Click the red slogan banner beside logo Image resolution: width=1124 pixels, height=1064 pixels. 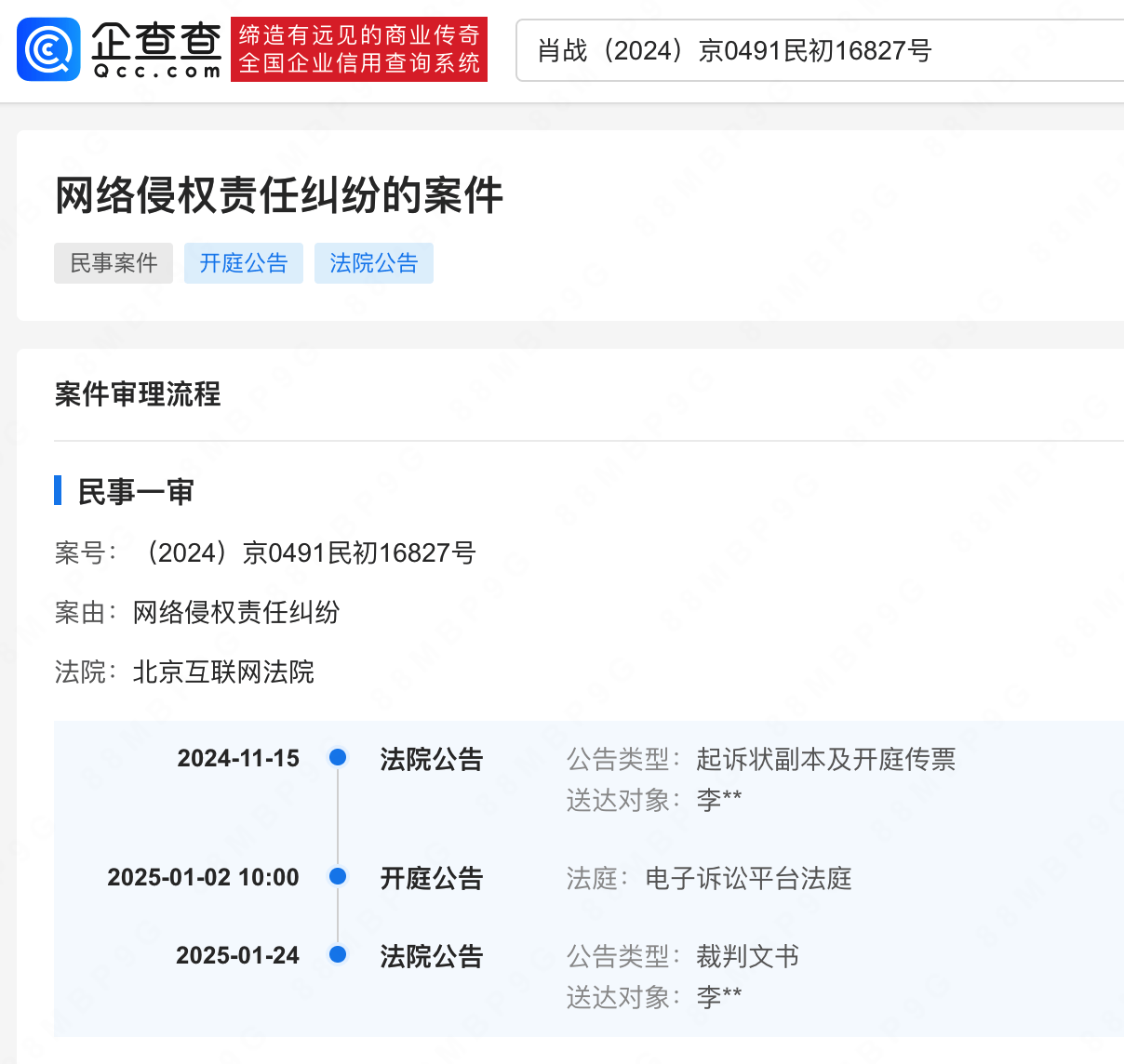(x=359, y=50)
